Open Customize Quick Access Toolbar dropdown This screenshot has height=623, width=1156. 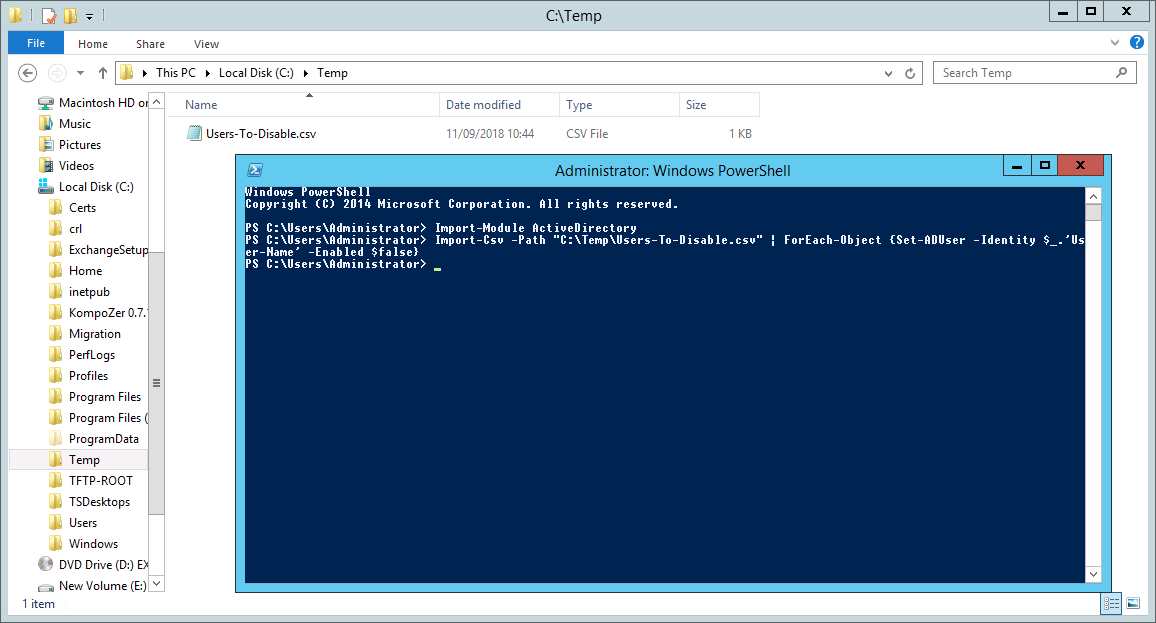click(x=89, y=16)
